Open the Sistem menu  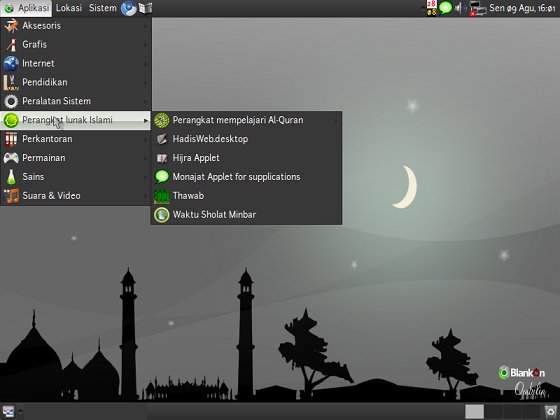point(102,8)
